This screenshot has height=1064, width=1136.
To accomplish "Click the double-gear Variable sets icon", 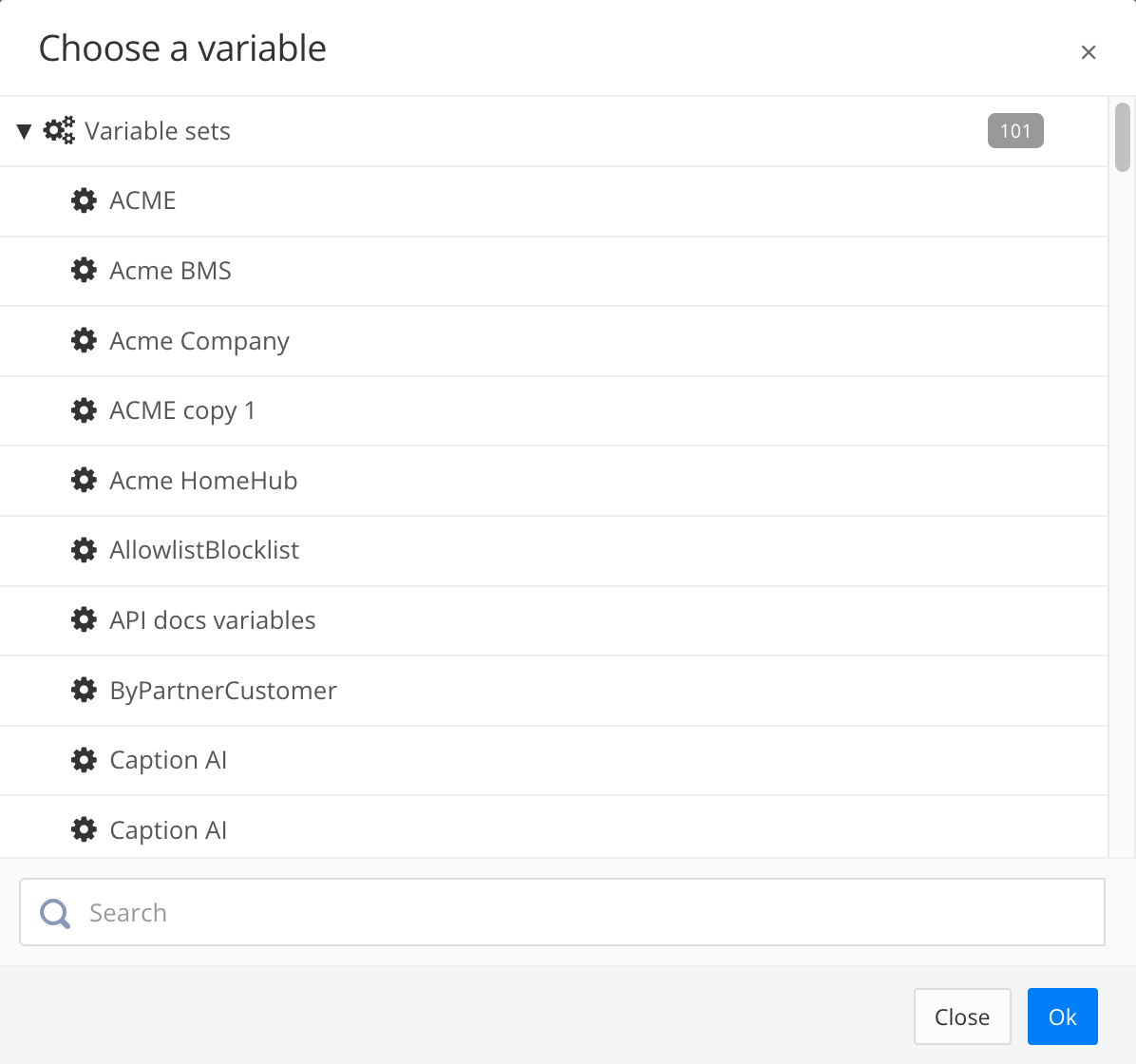I will click(59, 130).
